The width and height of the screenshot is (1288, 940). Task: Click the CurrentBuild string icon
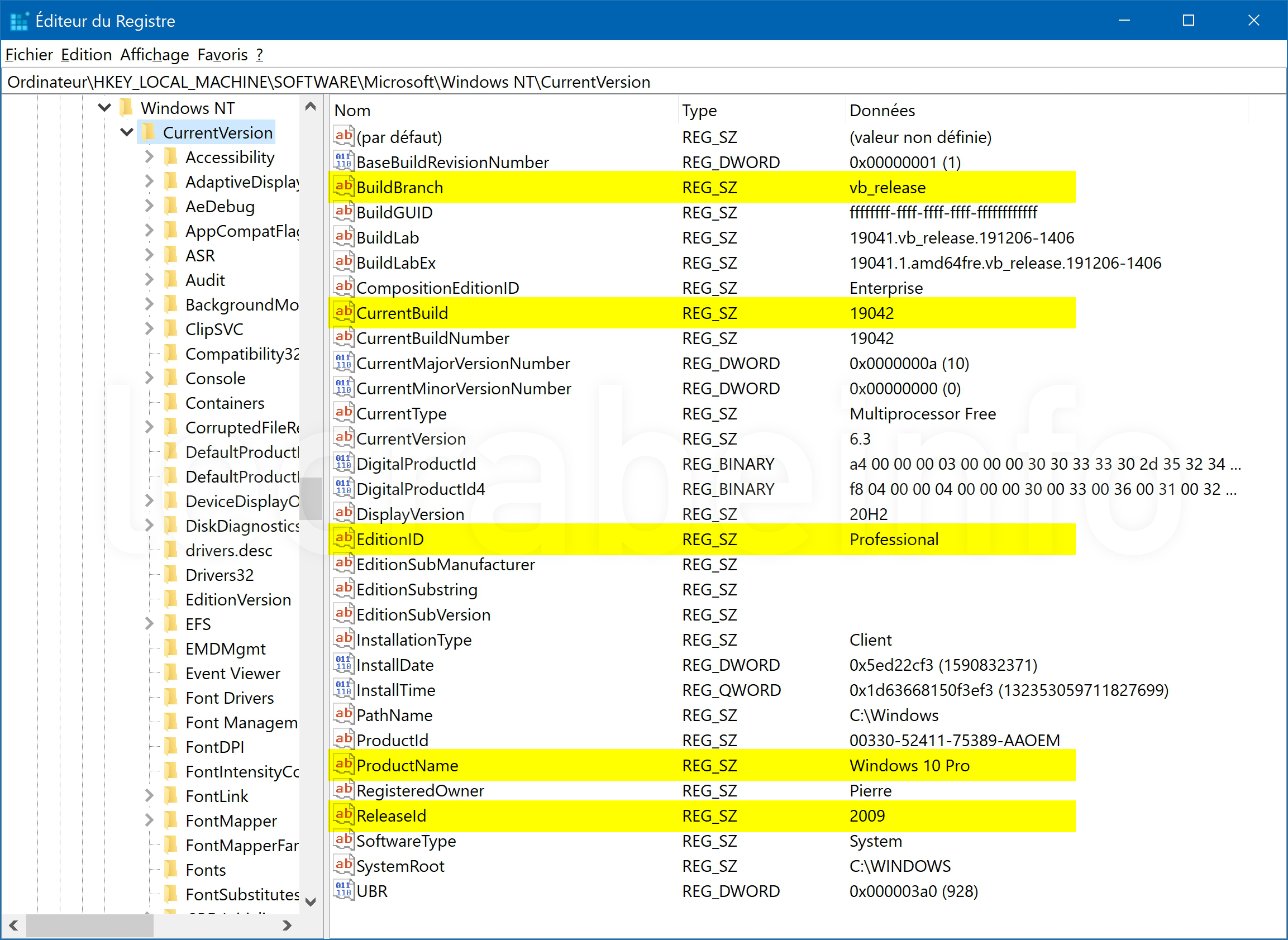344,312
